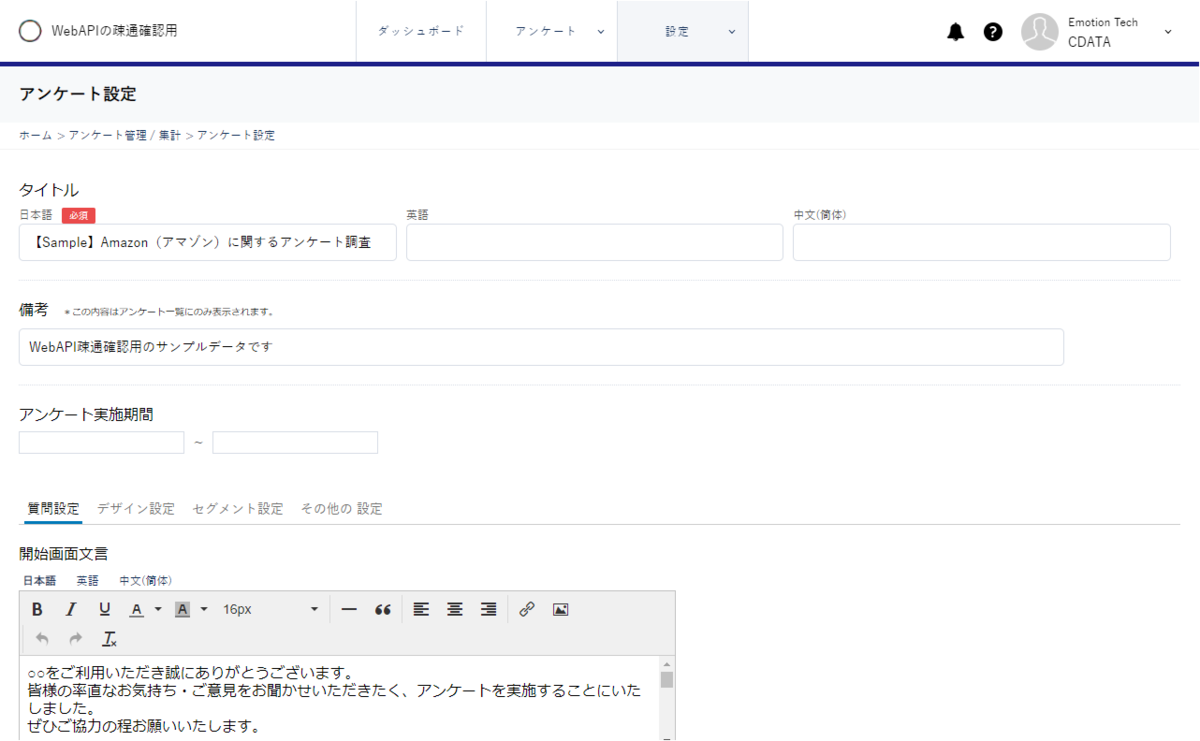Click アンケート設定 in the breadcrumb
This screenshot has height=741, width=1200.
tap(236, 135)
